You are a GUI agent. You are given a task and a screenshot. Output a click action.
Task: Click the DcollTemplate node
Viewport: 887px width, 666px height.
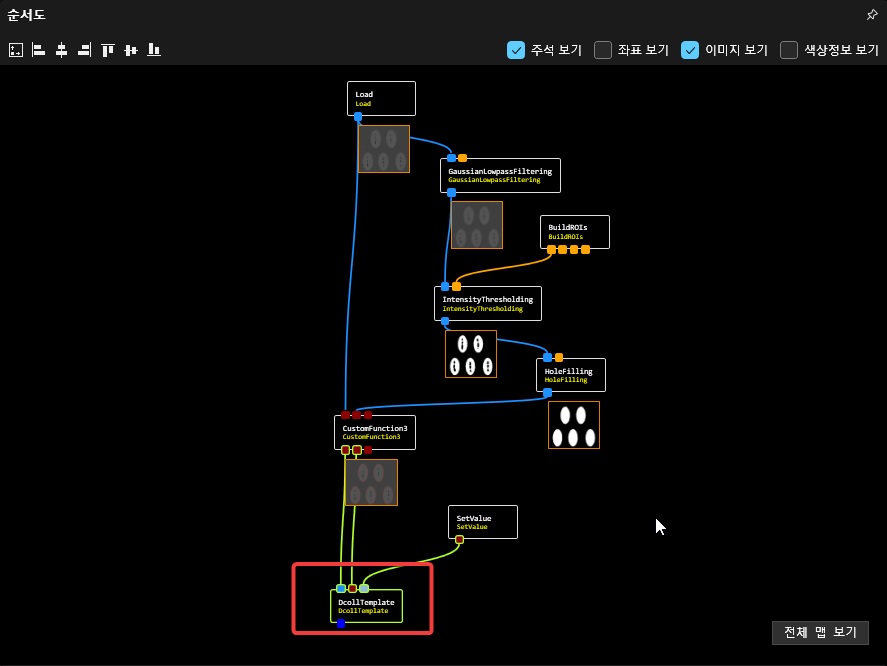[366, 606]
